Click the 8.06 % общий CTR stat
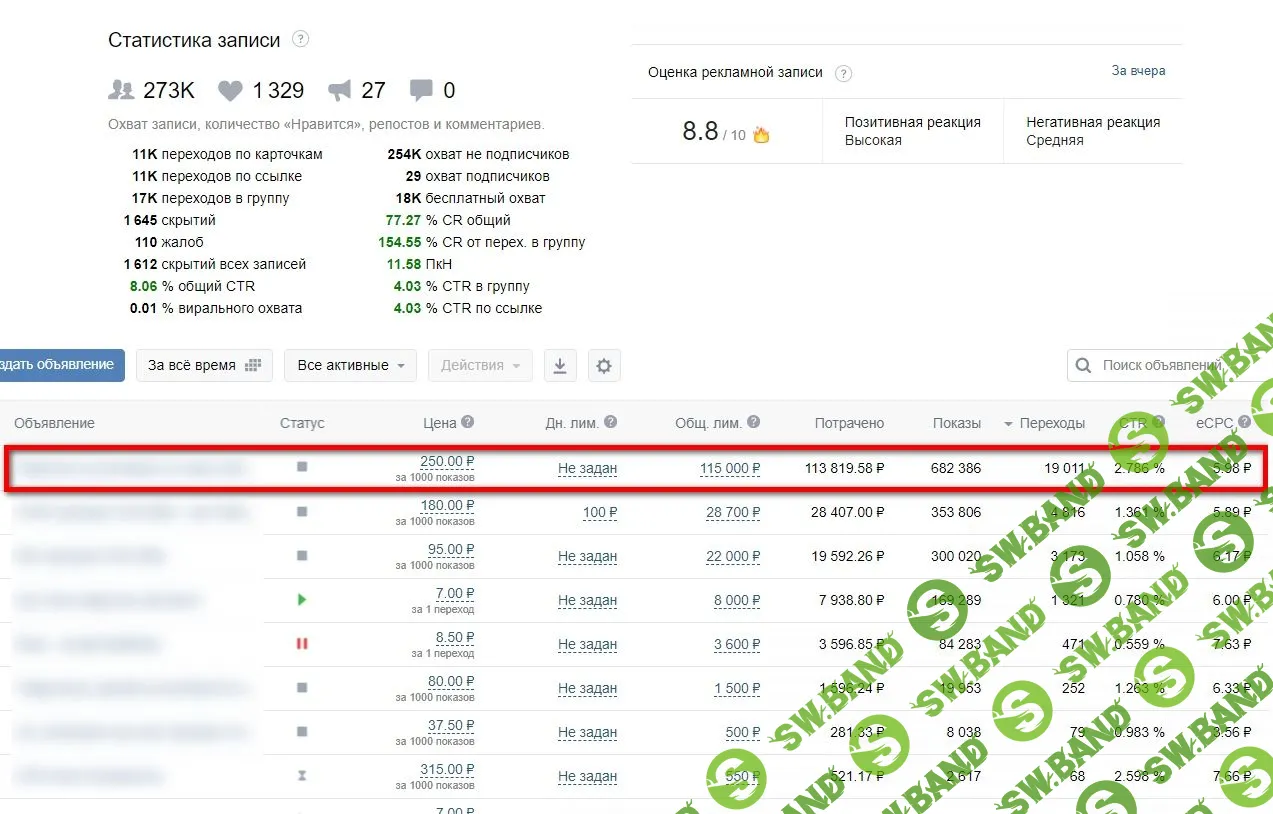Screen dimensions: 1273x814 192,286
